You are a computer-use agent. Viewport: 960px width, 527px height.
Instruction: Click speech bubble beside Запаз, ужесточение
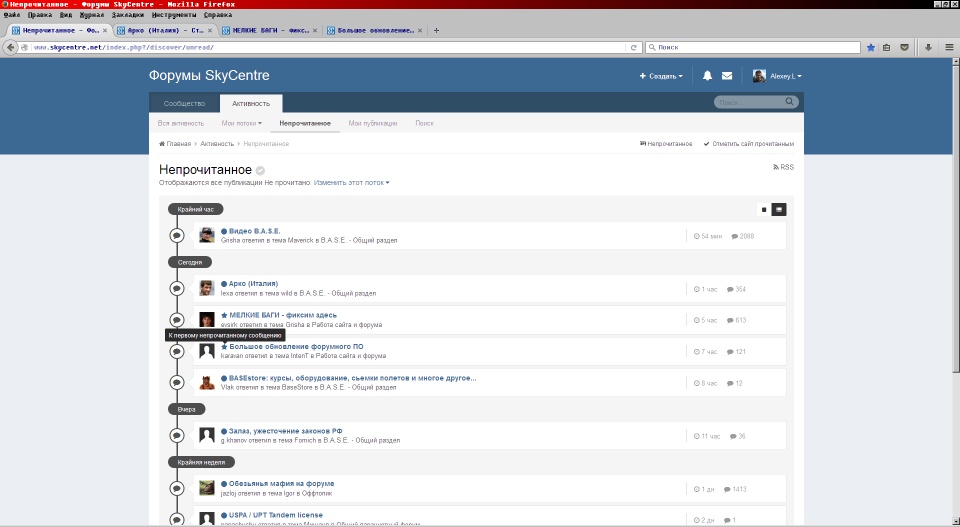pyautogui.click(x=177, y=435)
